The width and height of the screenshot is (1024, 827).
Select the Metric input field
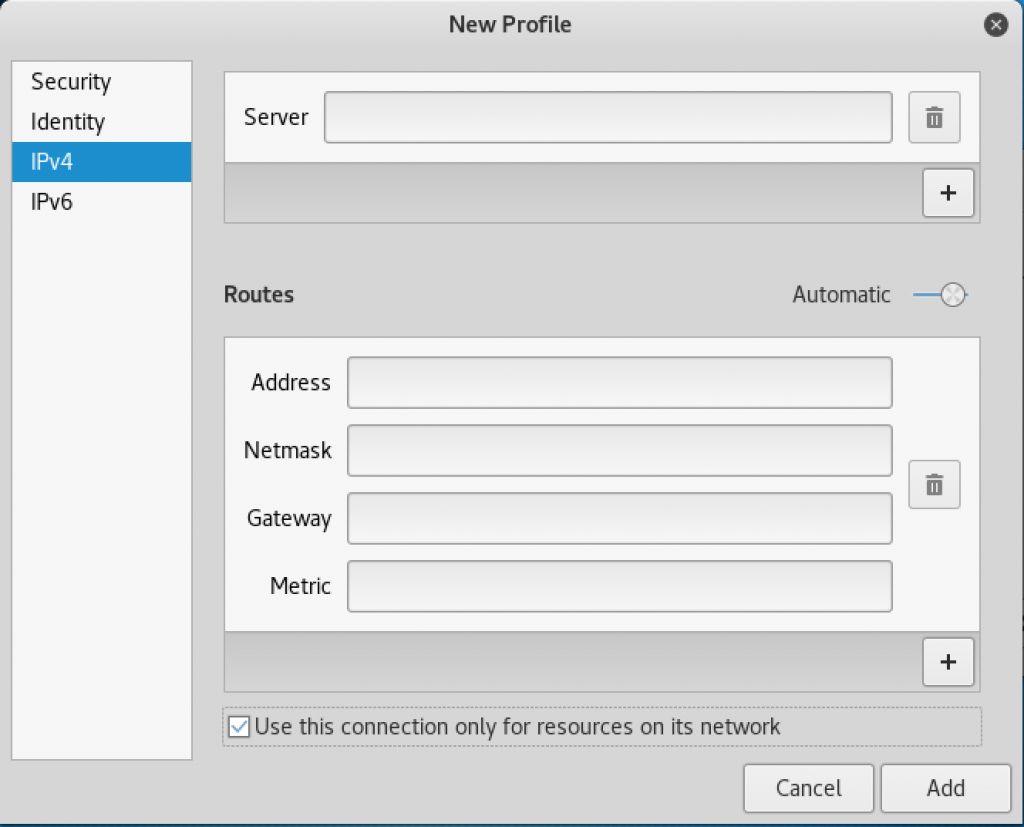[620, 586]
